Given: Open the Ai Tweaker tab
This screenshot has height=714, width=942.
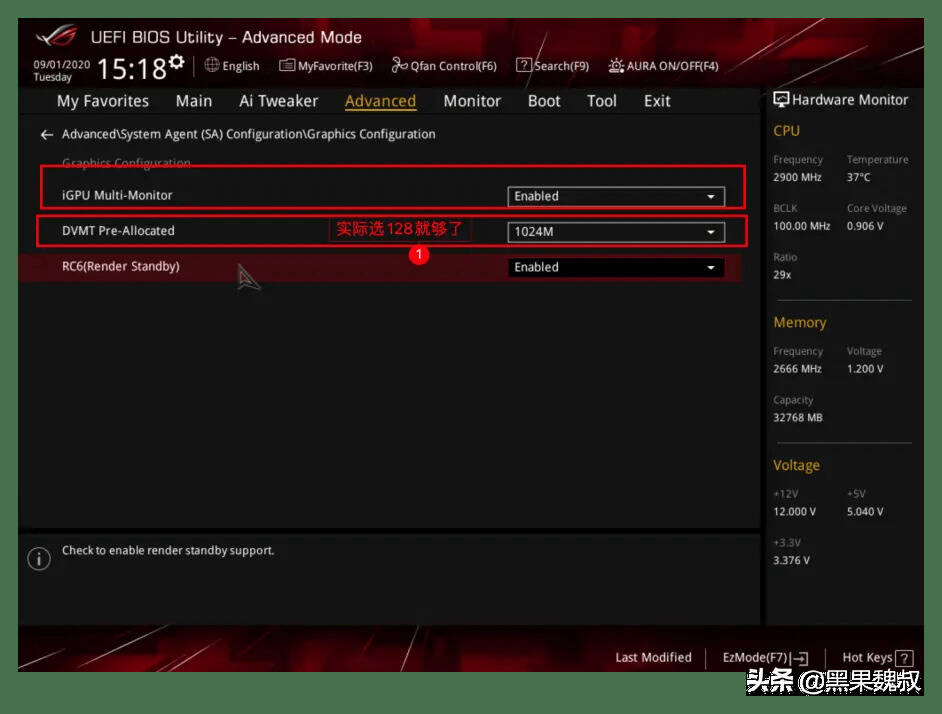Looking at the screenshot, I should point(279,101).
